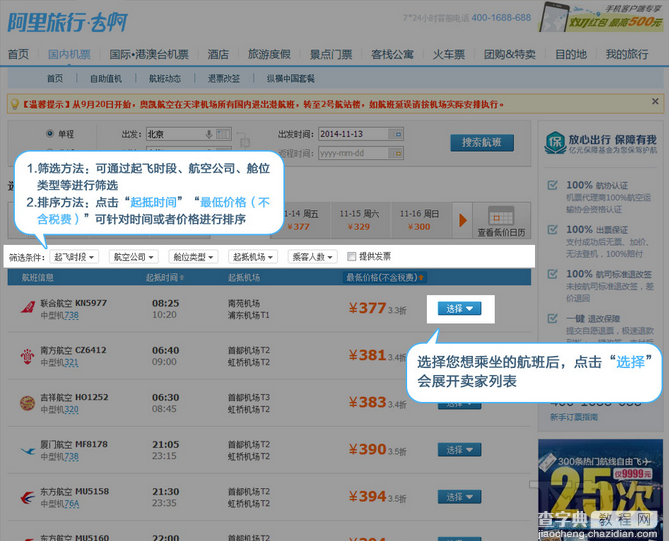Click the 保 shield guarantee icon

click(x=555, y=143)
